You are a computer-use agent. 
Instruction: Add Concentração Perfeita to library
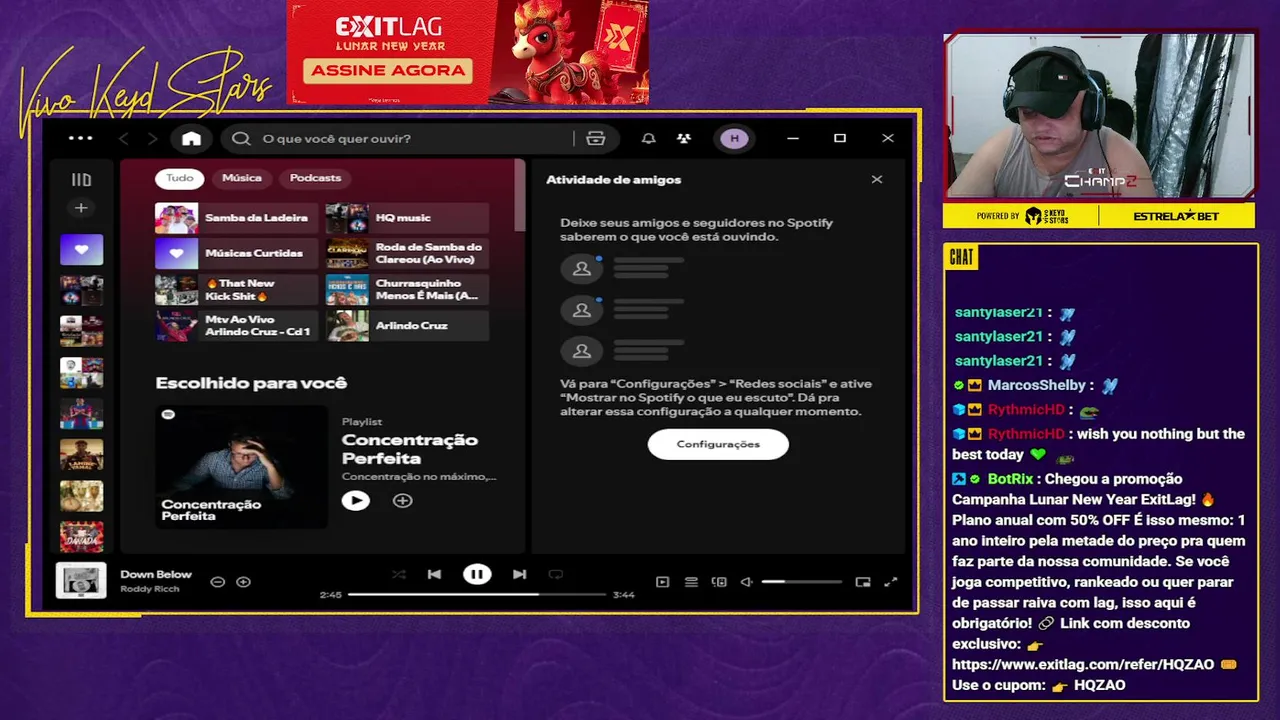click(402, 500)
